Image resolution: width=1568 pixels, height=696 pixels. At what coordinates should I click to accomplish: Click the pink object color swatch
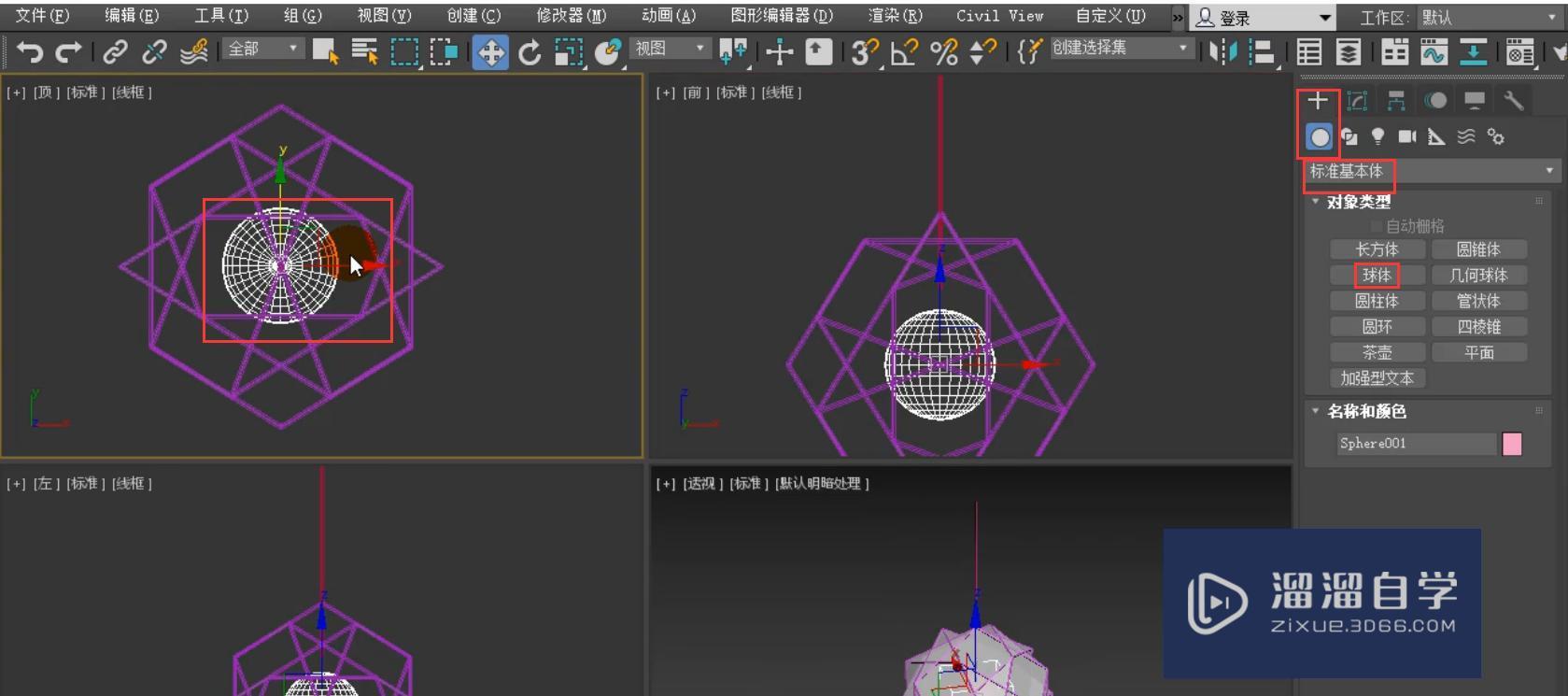(x=1512, y=444)
